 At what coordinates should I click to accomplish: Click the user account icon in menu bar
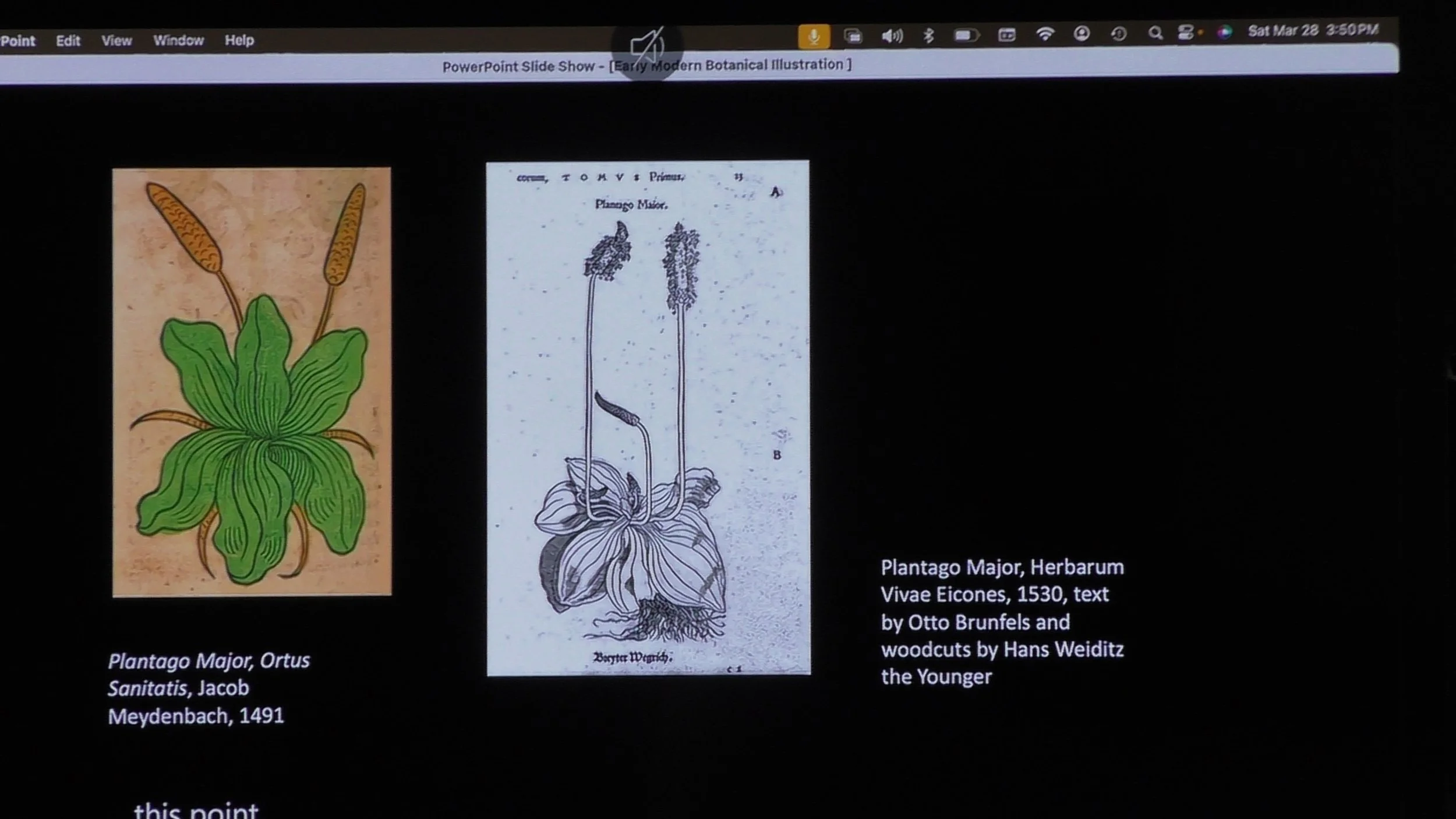[x=1082, y=34]
